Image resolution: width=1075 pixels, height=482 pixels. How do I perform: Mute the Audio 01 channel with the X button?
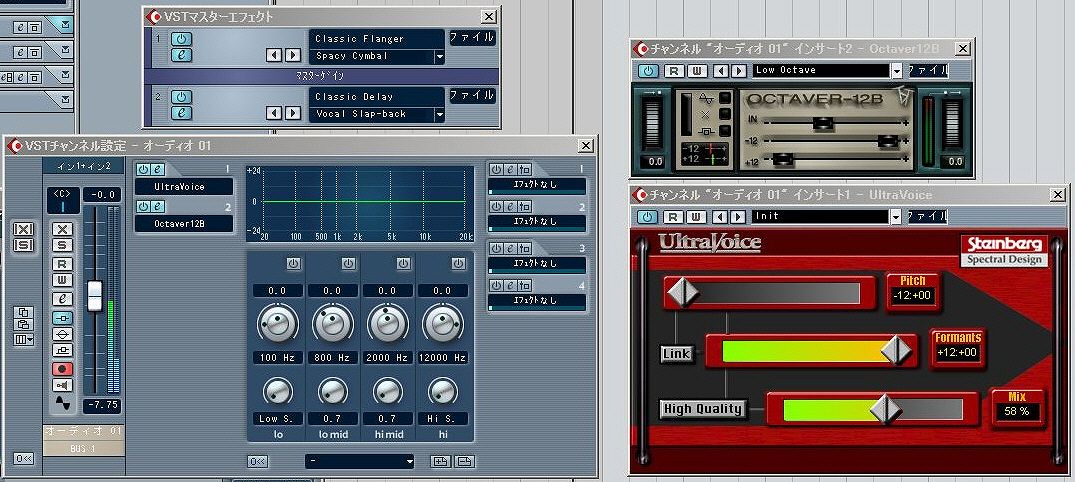pos(62,229)
